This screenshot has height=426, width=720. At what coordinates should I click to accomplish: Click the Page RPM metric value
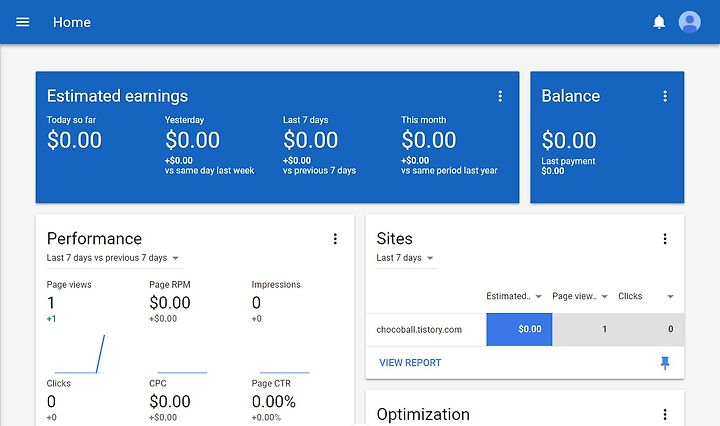click(170, 303)
